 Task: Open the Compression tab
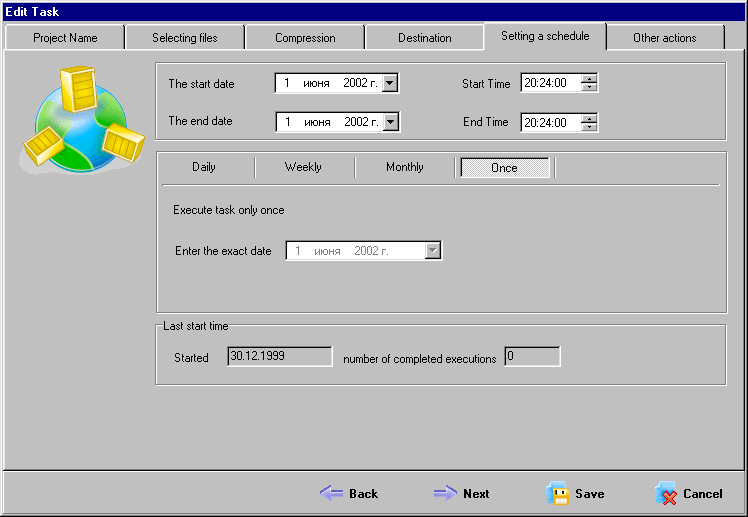coord(305,38)
